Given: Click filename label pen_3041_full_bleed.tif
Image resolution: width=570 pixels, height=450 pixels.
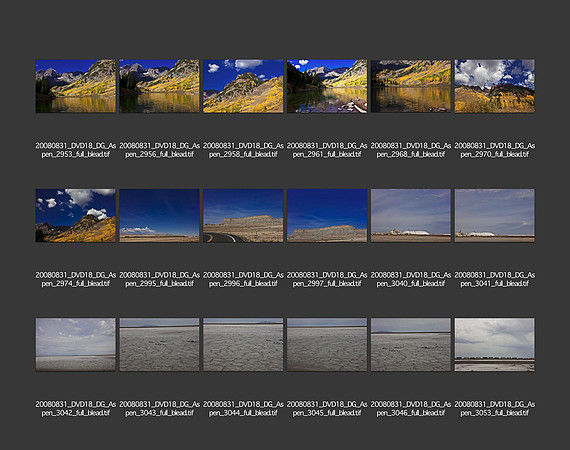Looking at the screenshot, I should [495, 284].
